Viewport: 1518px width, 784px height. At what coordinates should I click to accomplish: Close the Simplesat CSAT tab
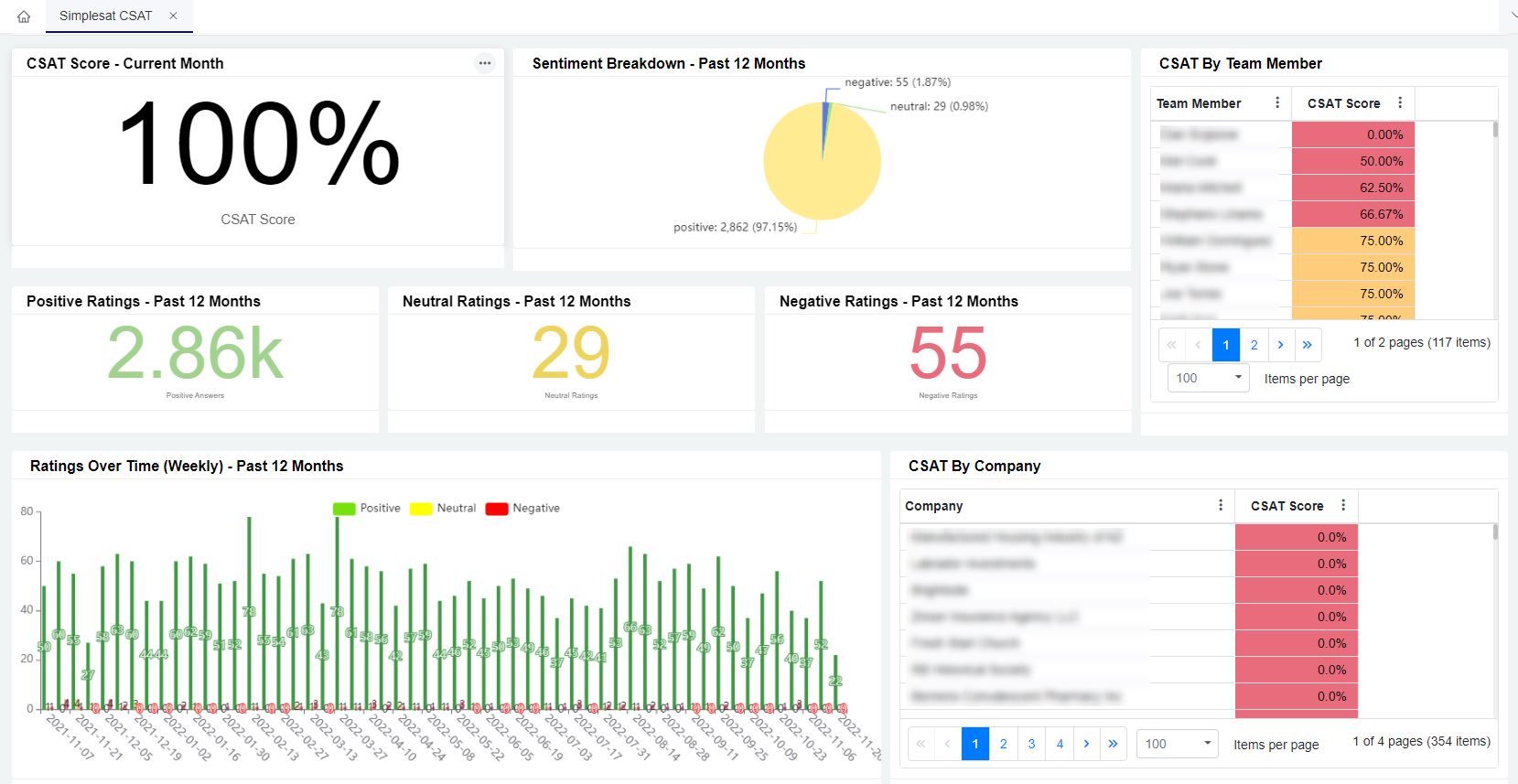click(x=174, y=16)
